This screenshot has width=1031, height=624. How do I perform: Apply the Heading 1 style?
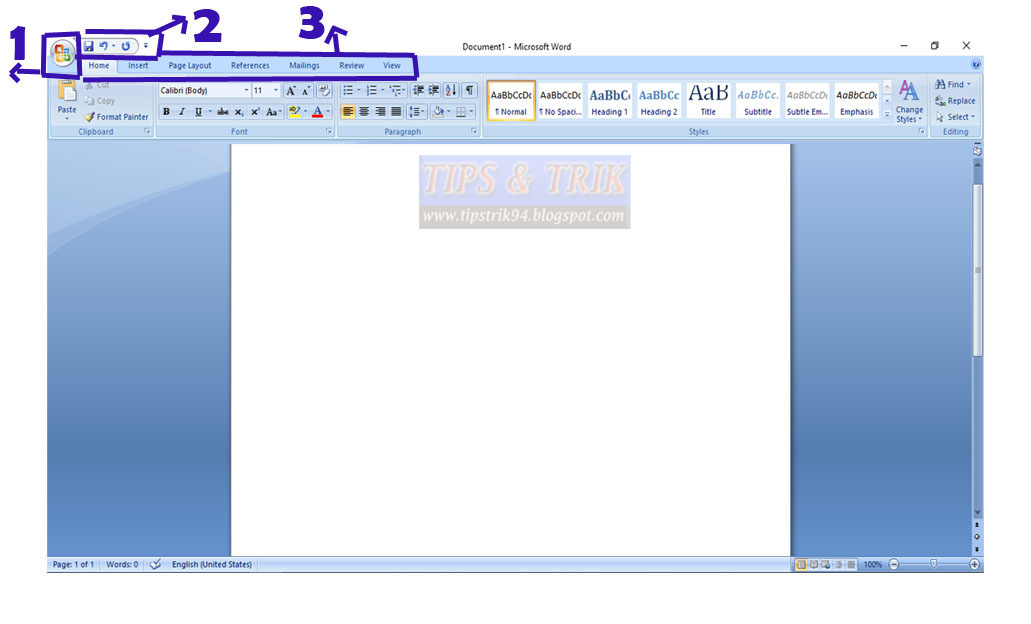click(x=609, y=100)
